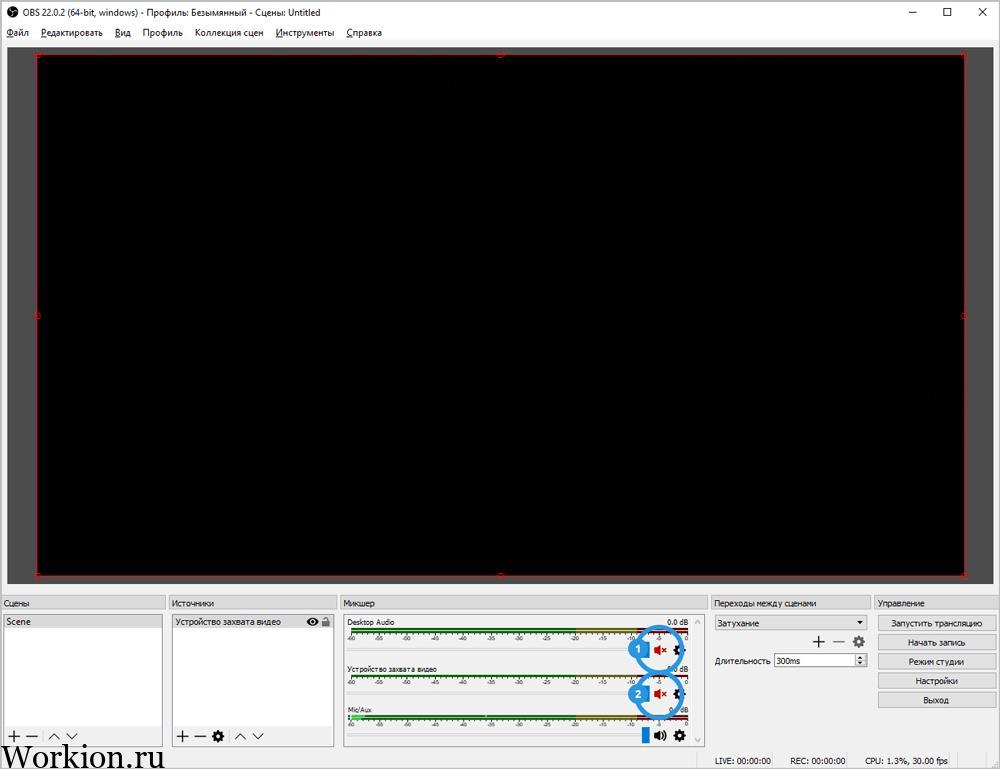Unmute Desktop Audio speaker icon
This screenshot has height=769, width=1000.
click(660, 650)
